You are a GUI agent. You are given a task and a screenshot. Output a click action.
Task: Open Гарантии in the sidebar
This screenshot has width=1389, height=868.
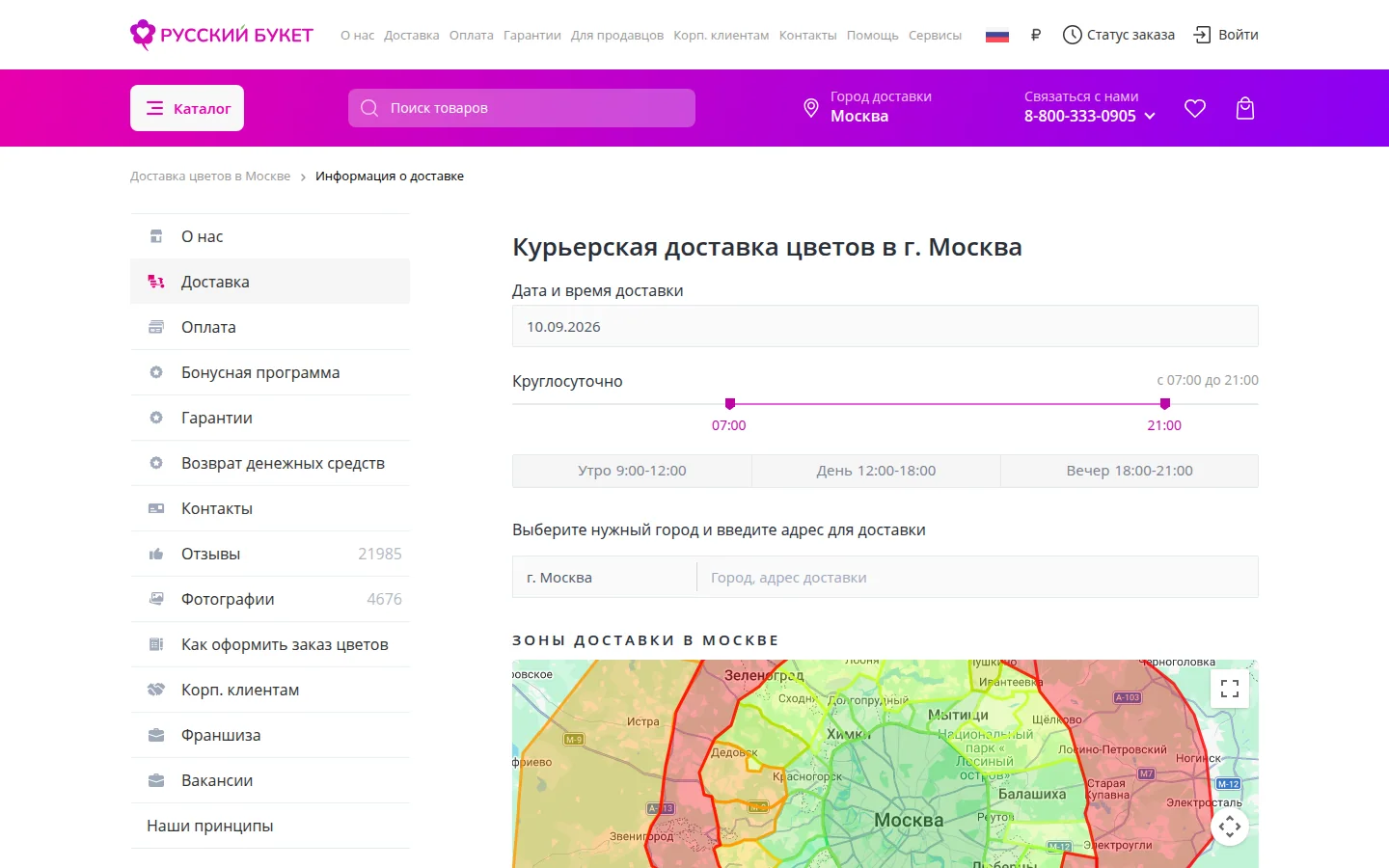coord(270,418)
